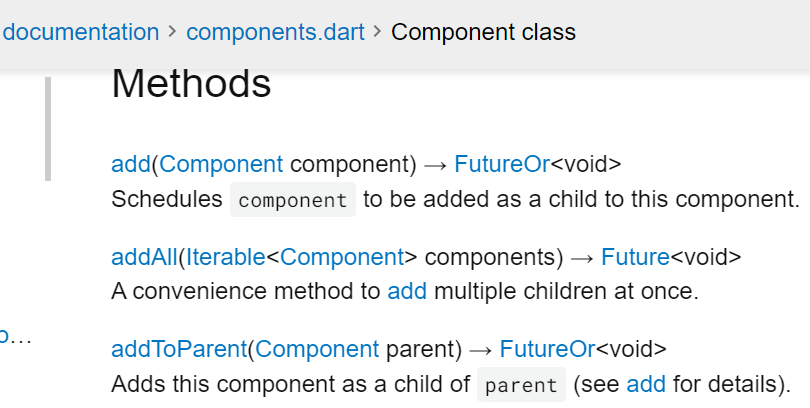
Task: Open Component type in add signature
Action: pos(221,164)
